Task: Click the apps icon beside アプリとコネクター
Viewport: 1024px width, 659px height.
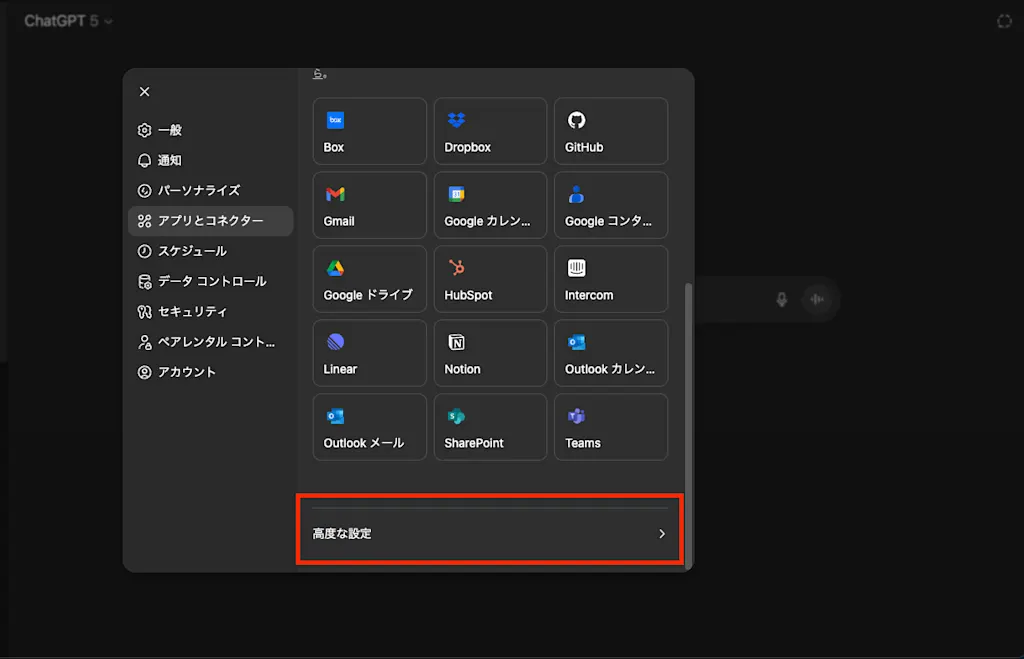Action: pyautogui.click(x=144, y=221)
